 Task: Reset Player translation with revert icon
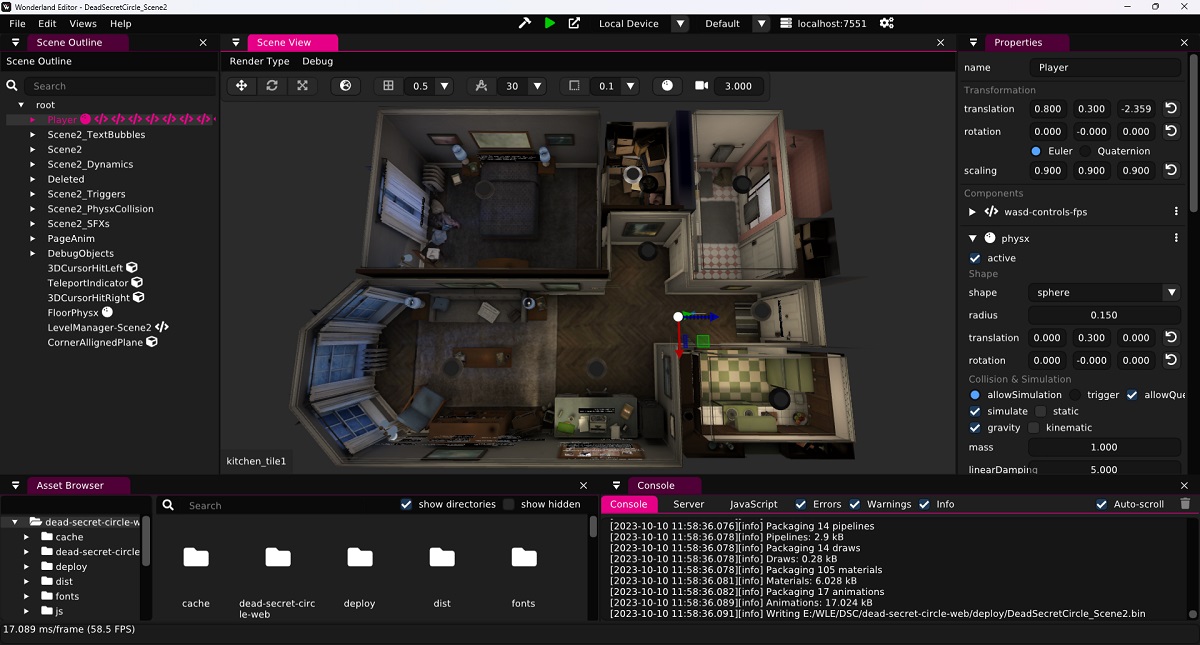pyautogui.click(x=1171, y=108)
